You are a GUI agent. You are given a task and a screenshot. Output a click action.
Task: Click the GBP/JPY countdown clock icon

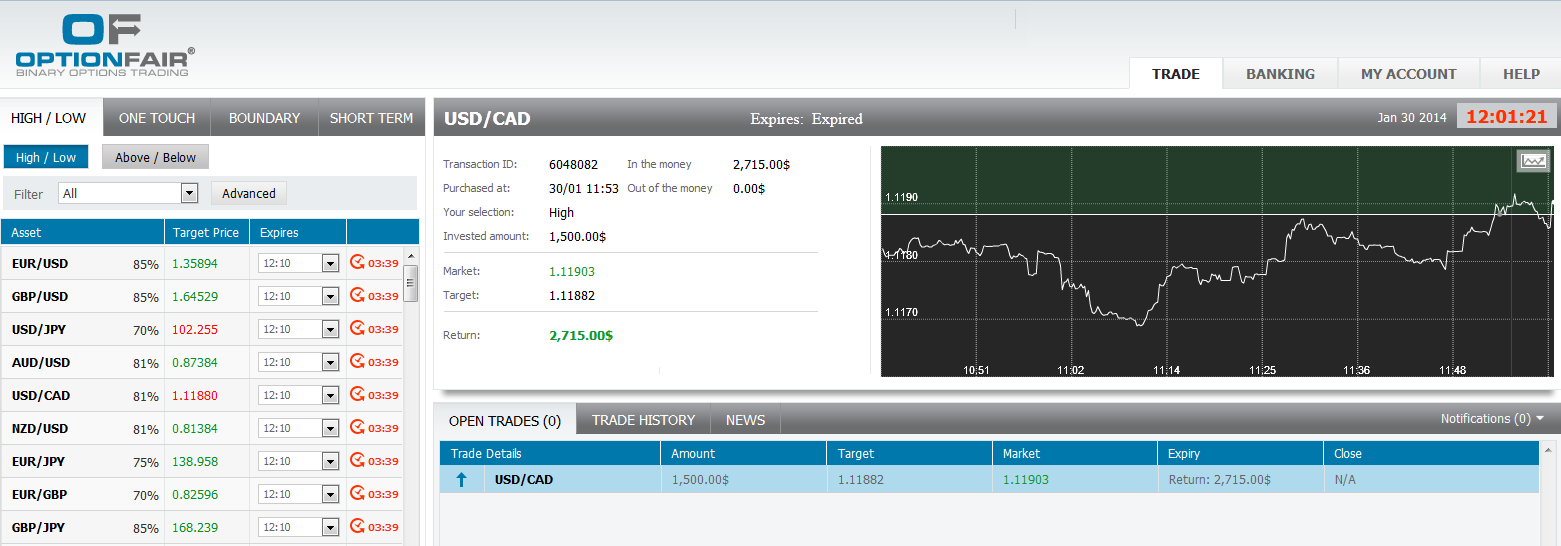coord(358,527)
